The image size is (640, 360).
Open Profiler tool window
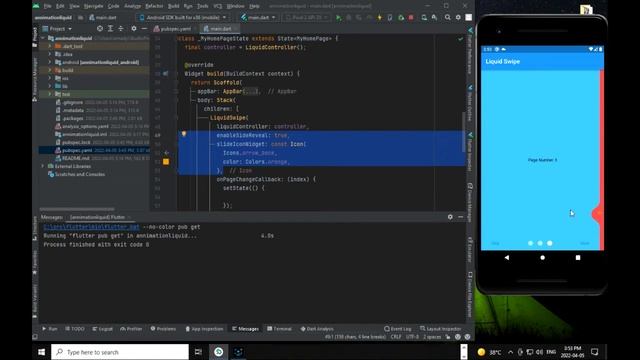point(131,329)
